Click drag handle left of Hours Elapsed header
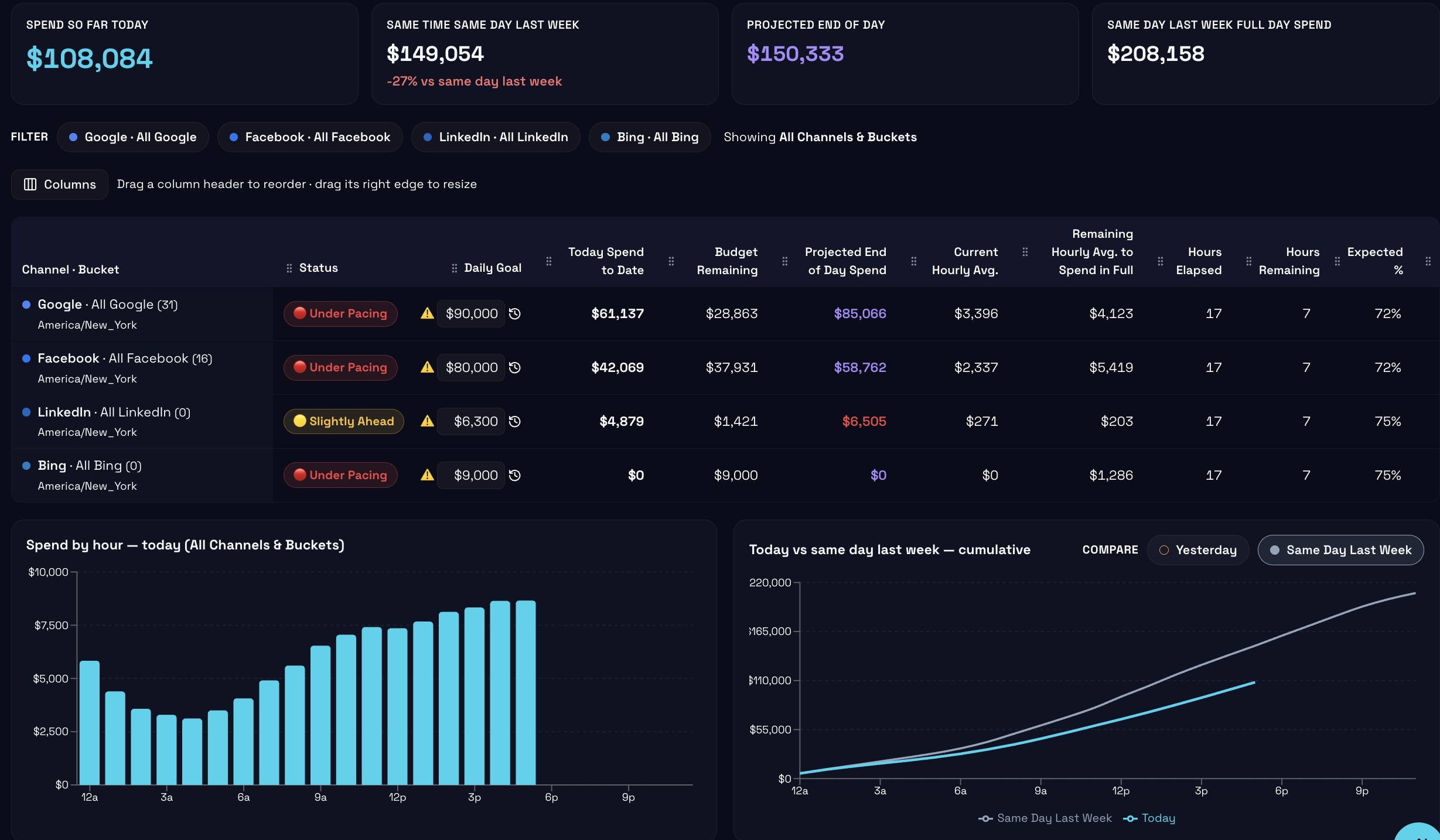This screenshot has width=1440, height=840. 1161,261
